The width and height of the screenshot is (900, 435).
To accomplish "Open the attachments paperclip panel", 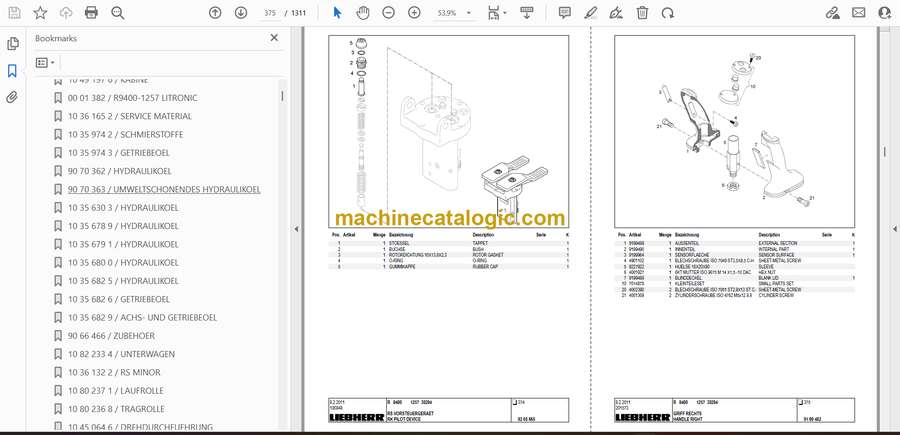I will point(12,97).
